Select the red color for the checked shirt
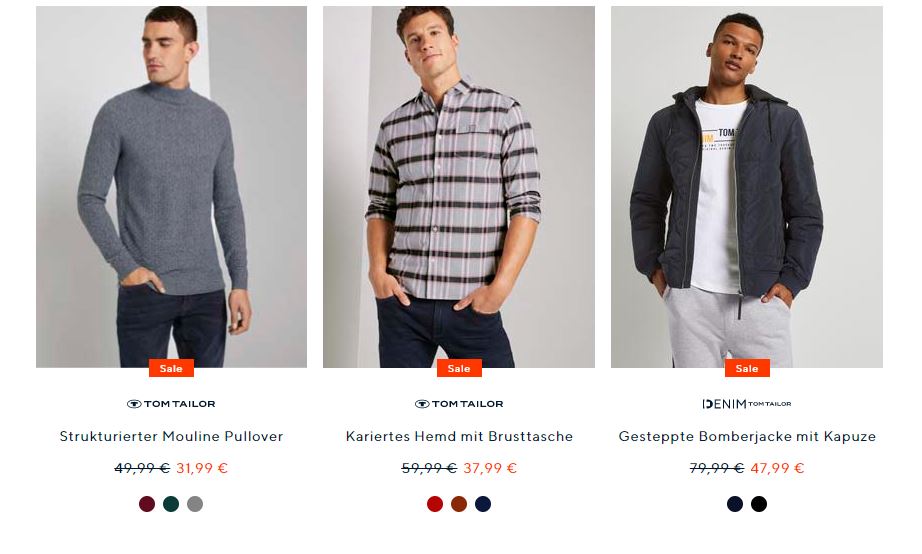 coord(435,504)
